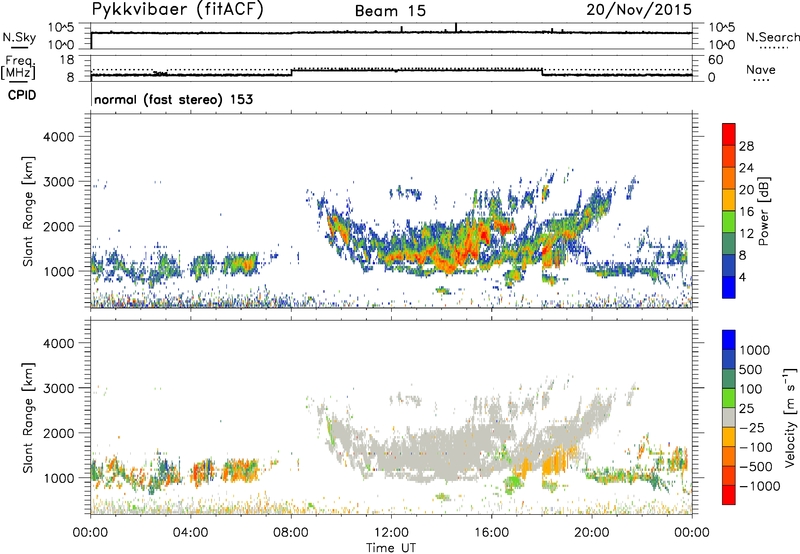Click the blue bottom of the Power colorbar
Screen dimensions: 800x554
729,287
